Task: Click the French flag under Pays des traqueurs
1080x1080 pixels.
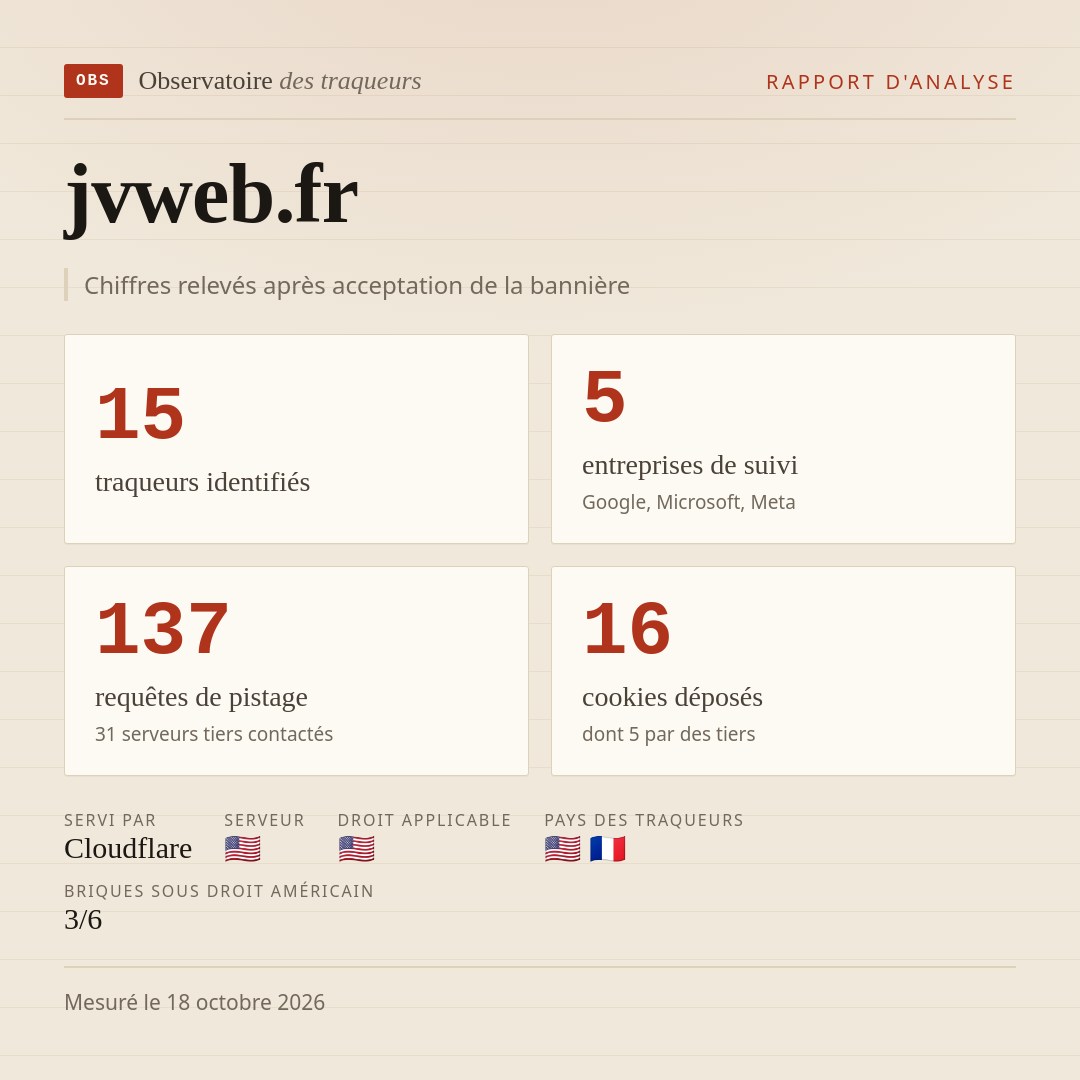Action: (608, 849)
